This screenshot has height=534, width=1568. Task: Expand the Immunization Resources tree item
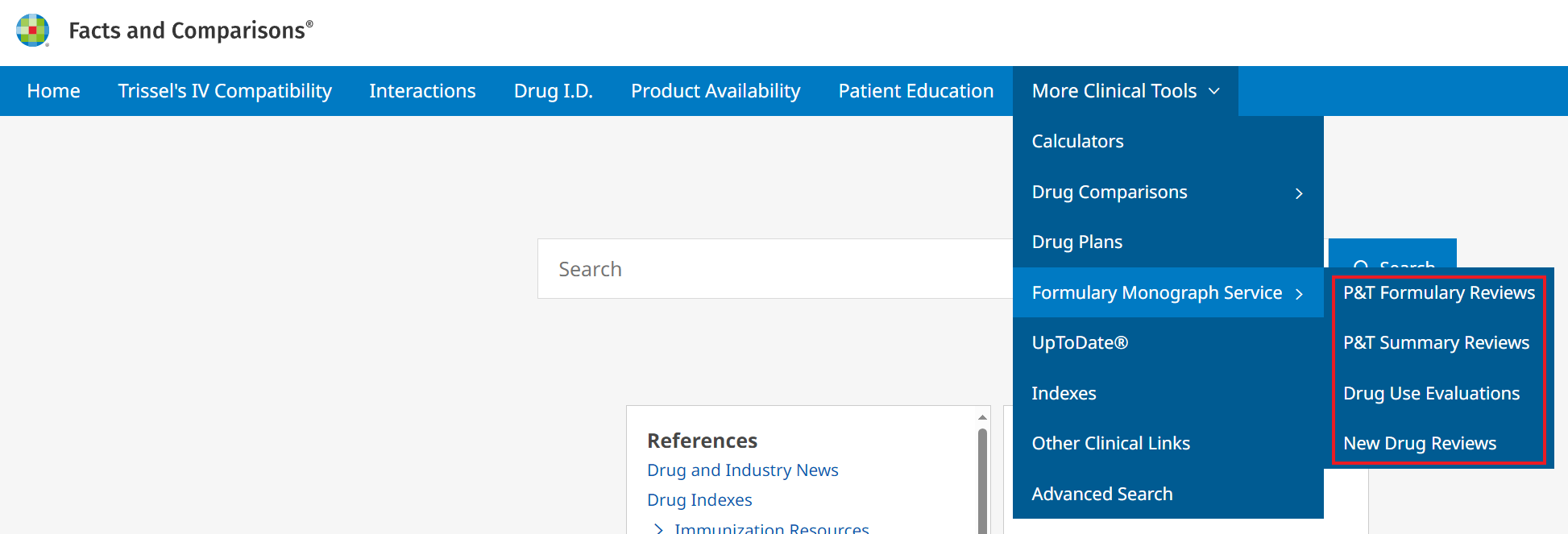[x=659, y=528]
